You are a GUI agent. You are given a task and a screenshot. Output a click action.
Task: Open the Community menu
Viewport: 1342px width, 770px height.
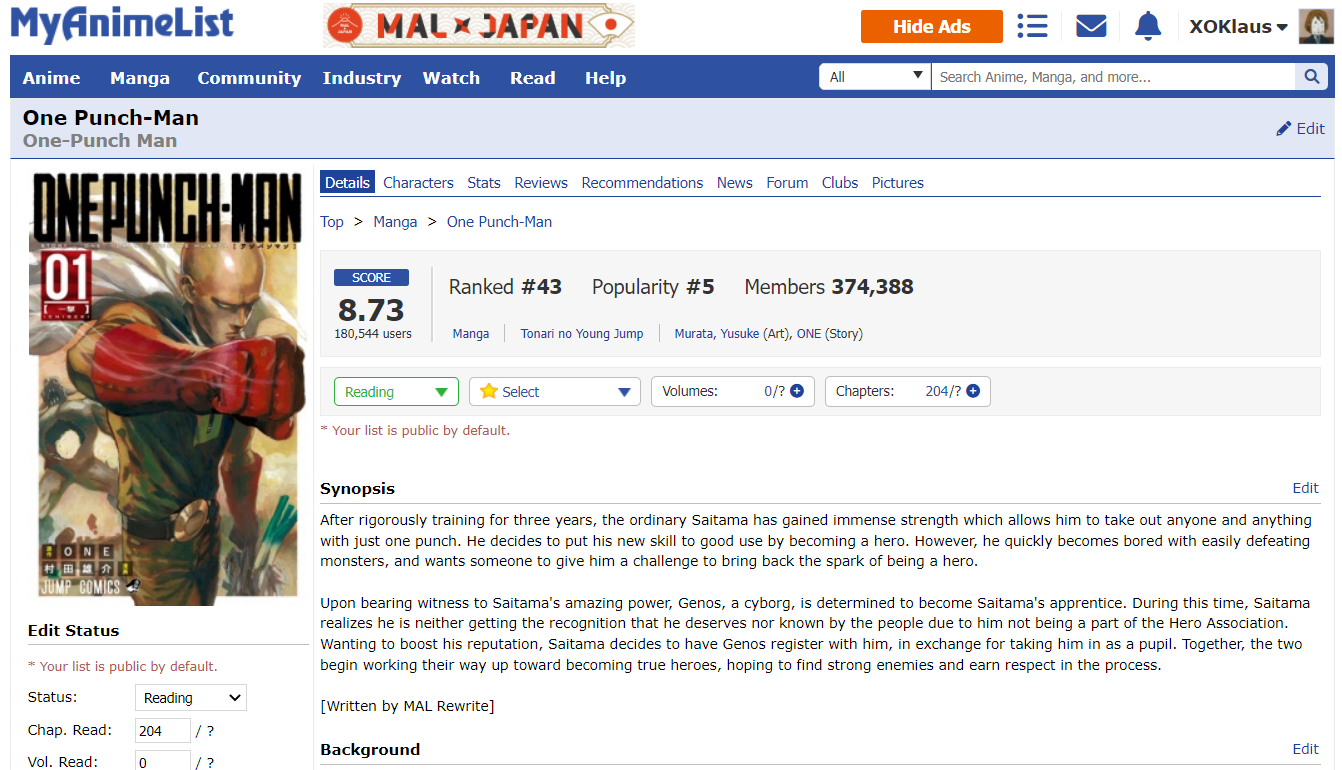(249, 78)
